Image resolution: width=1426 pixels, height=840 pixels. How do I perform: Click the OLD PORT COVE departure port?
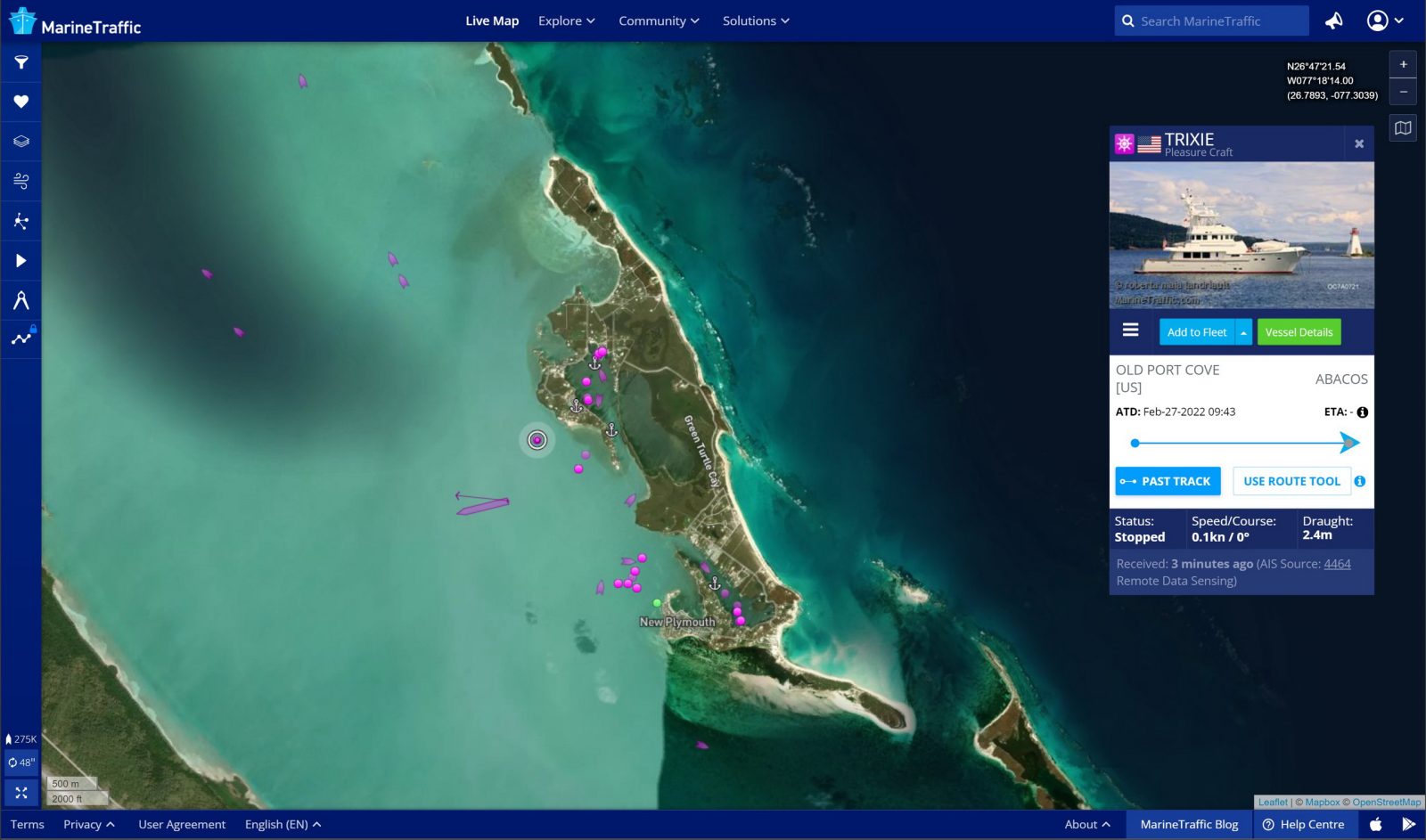(x=1168, y=379)
